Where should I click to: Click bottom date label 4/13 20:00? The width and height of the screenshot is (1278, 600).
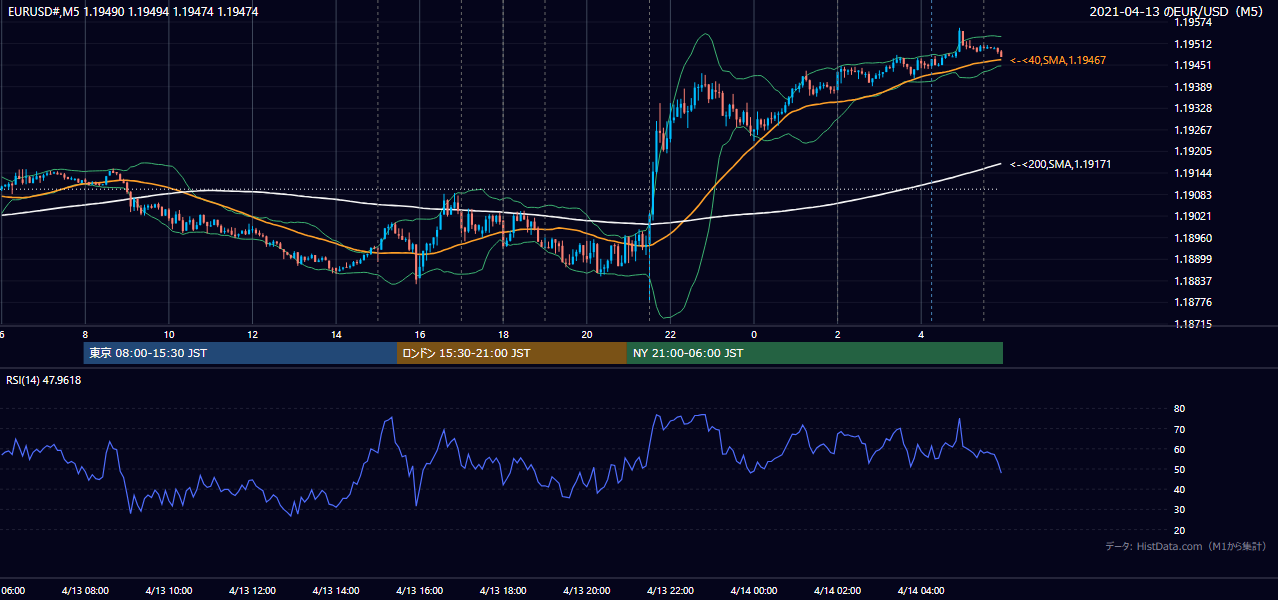coord(587,590)
